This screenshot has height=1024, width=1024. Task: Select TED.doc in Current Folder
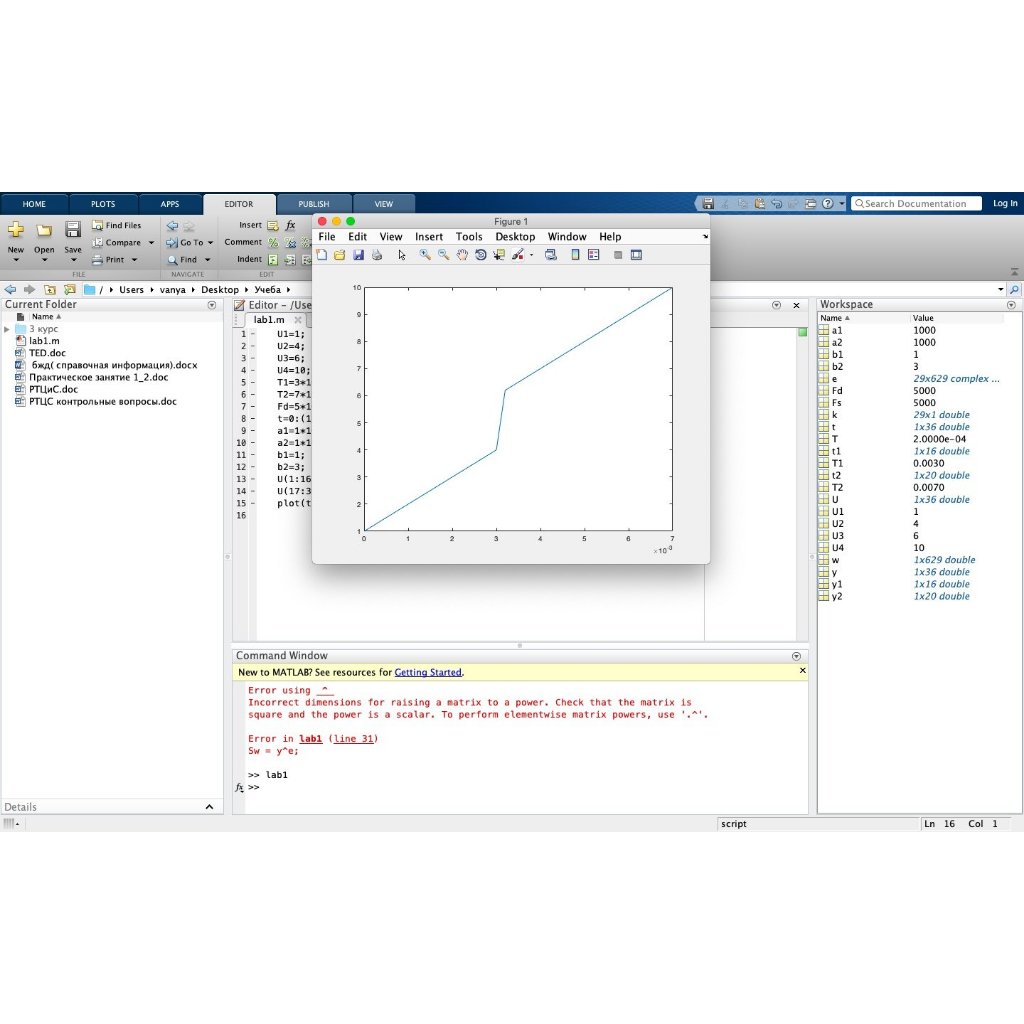(x=47, y=353)
